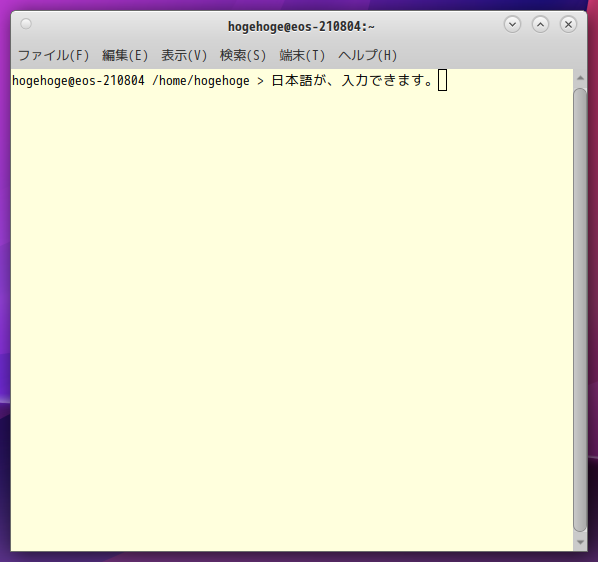Minimize the terminal with the down-chevron button

point(512,25)
